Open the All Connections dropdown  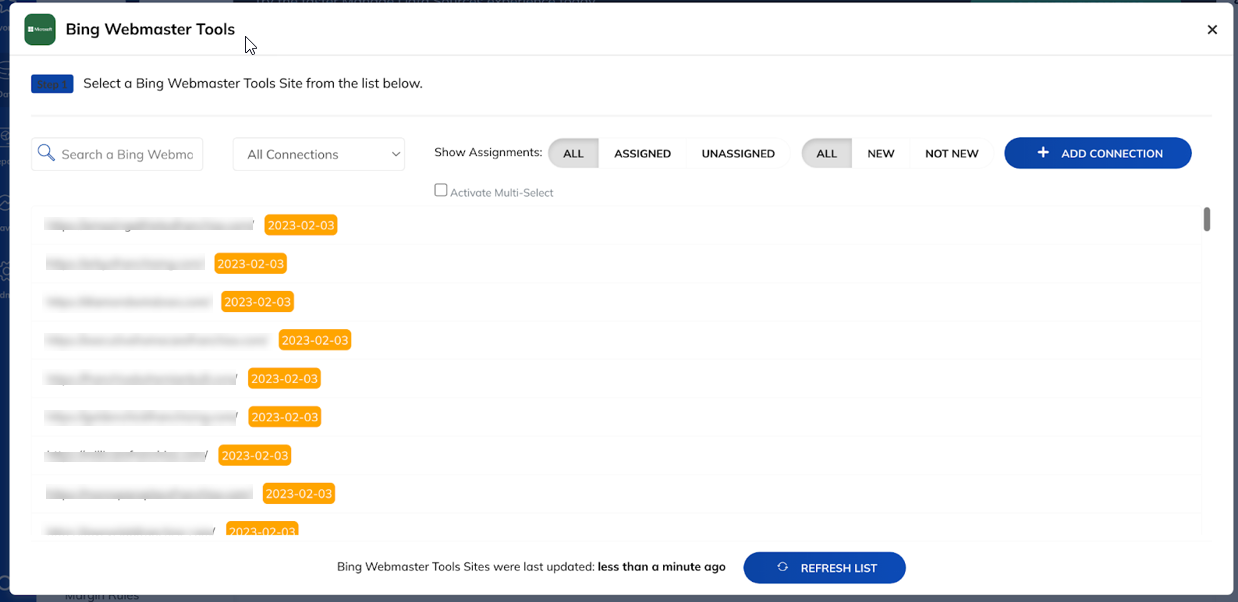point(319,154)
